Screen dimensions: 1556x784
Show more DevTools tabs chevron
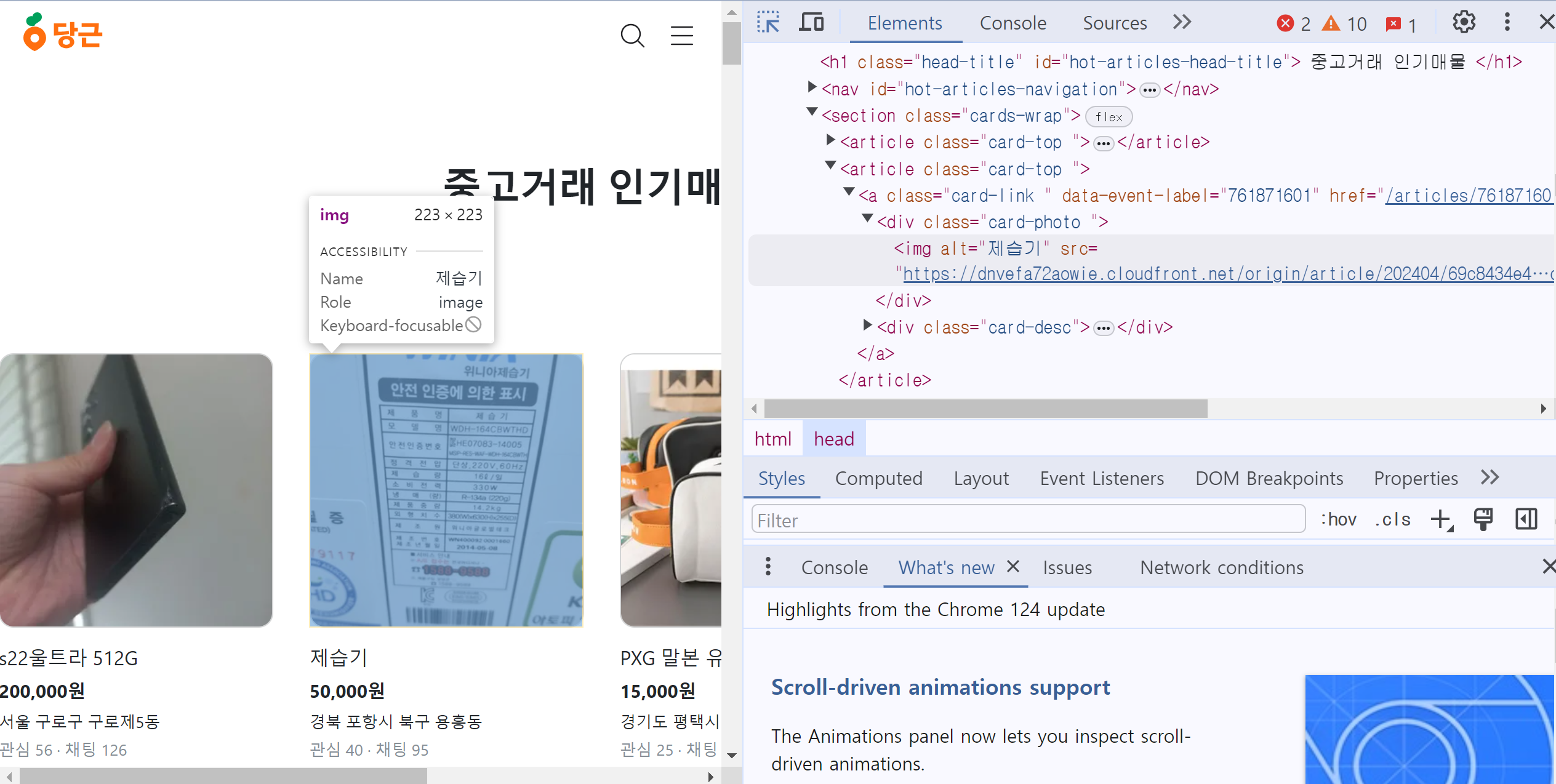point(1182,23)
